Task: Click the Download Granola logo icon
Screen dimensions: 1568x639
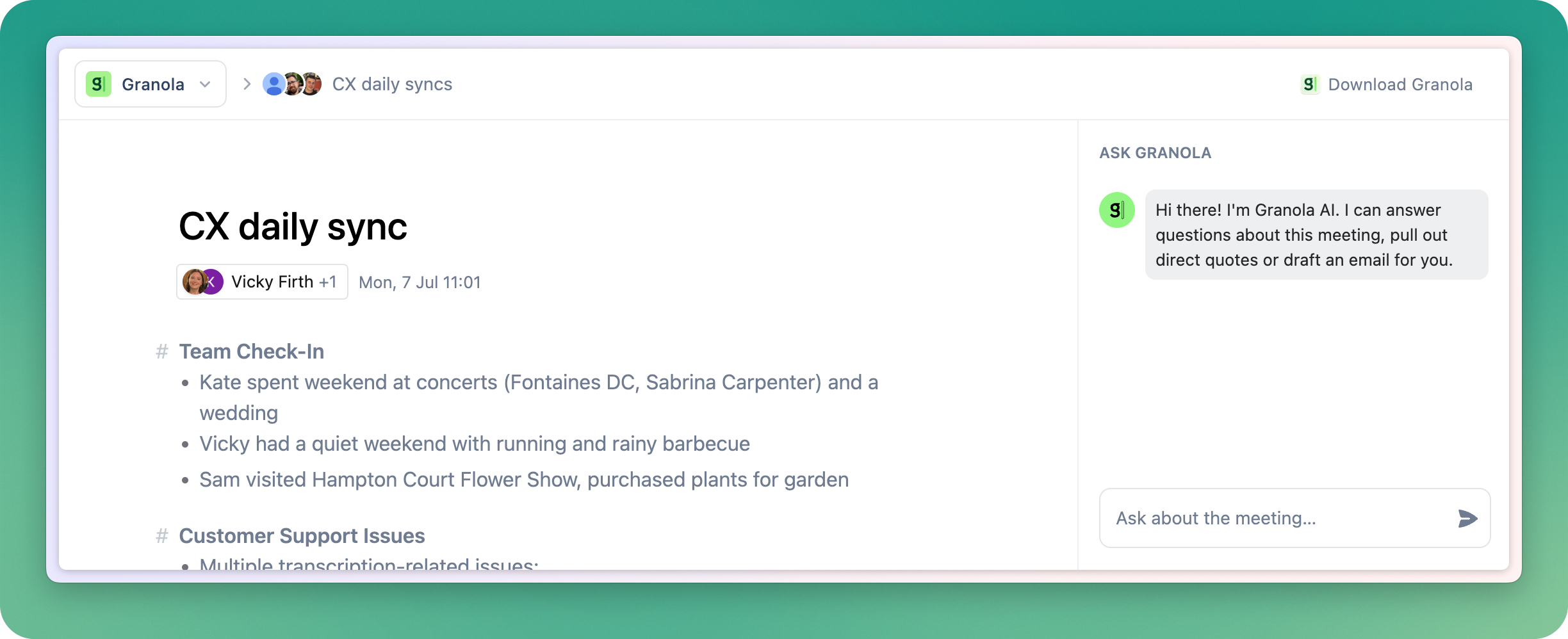Action: click(x=1310, y=85)
